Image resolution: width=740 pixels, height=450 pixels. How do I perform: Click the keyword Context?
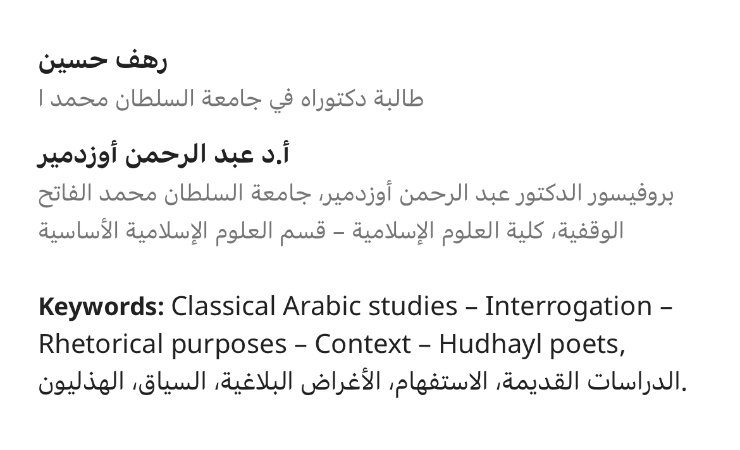point(362,344)
